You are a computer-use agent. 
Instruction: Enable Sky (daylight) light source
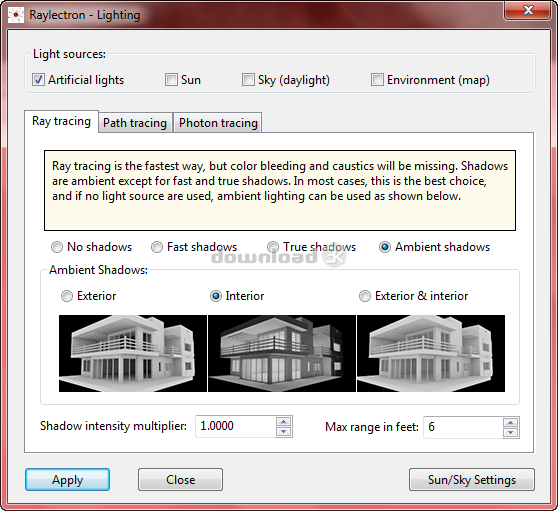pos(248,80)
